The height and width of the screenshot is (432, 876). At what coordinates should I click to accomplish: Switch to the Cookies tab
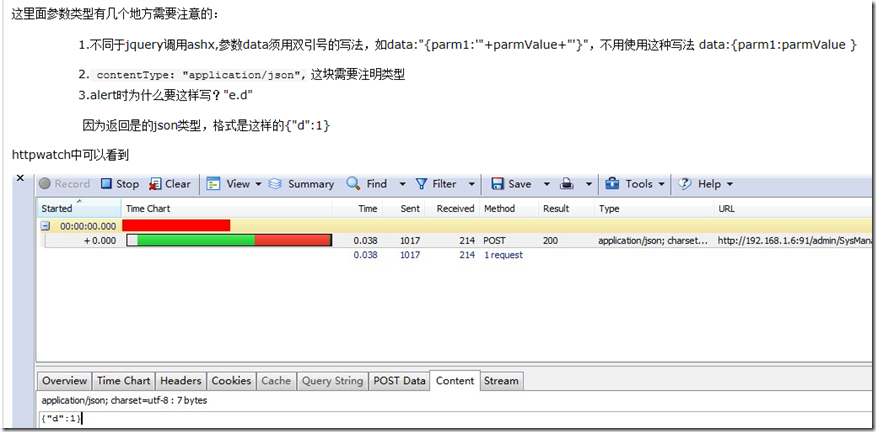231,381
